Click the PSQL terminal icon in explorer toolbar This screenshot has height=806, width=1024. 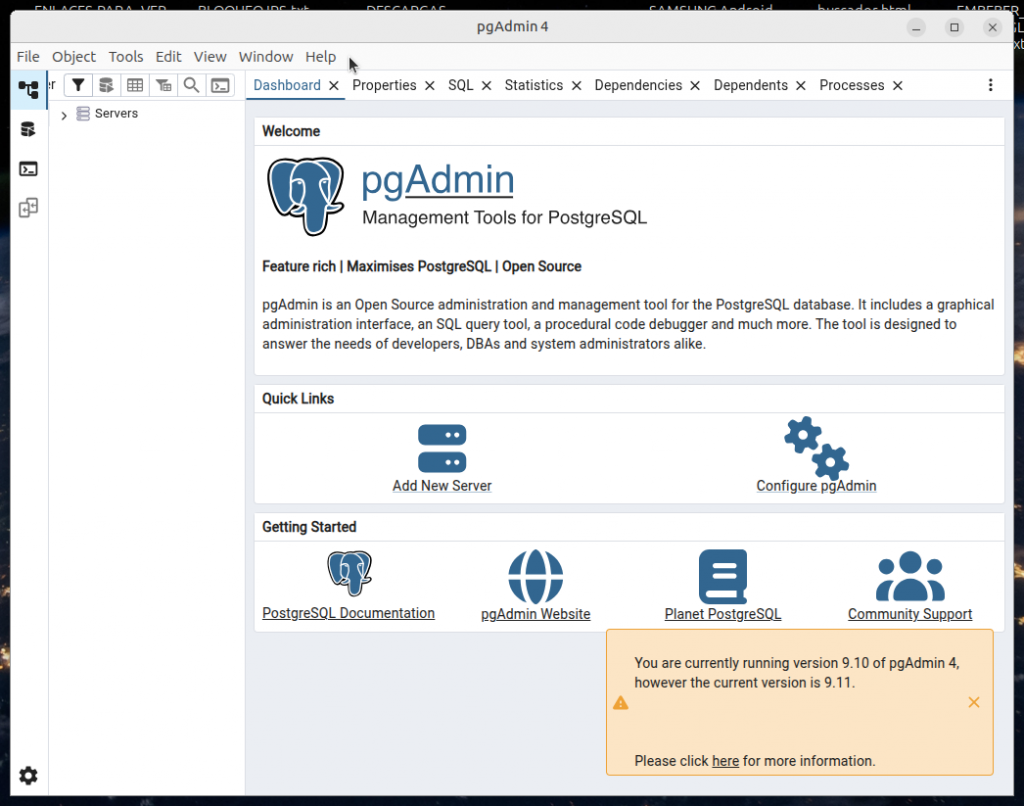220,85
